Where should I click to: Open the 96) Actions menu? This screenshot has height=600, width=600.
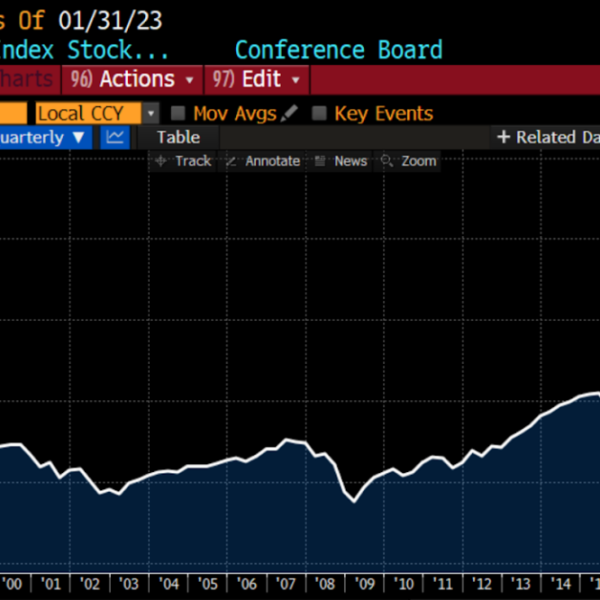click(x=129, y=79)
